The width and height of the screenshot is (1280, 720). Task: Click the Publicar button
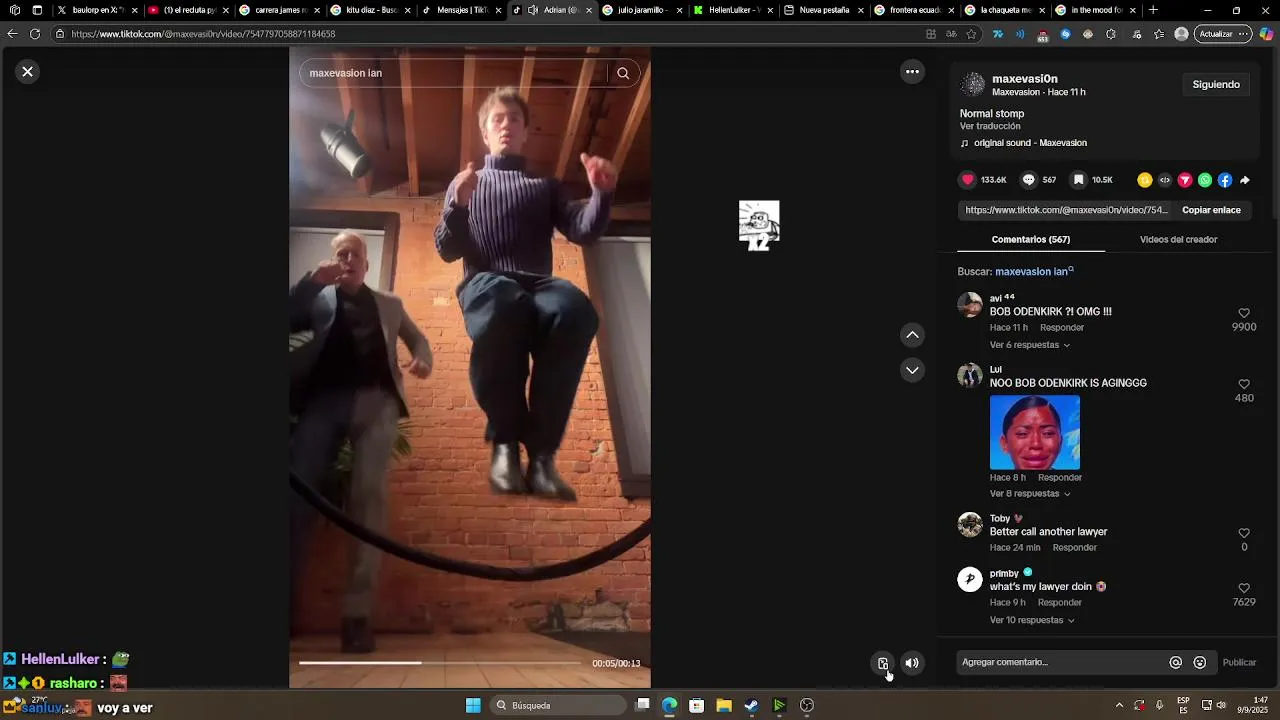[1239, 662]
